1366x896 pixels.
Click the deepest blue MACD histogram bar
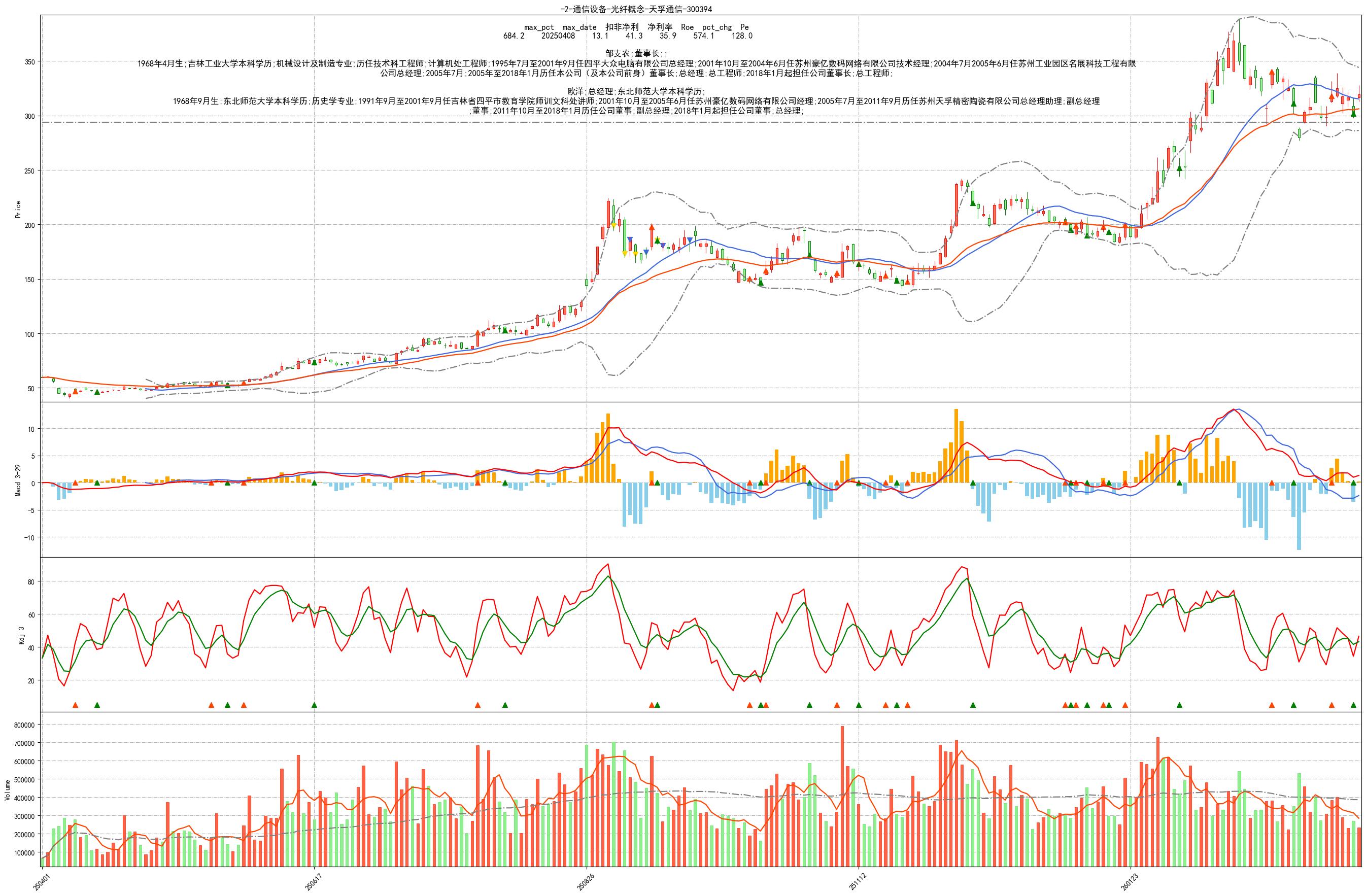point(1299,516)
